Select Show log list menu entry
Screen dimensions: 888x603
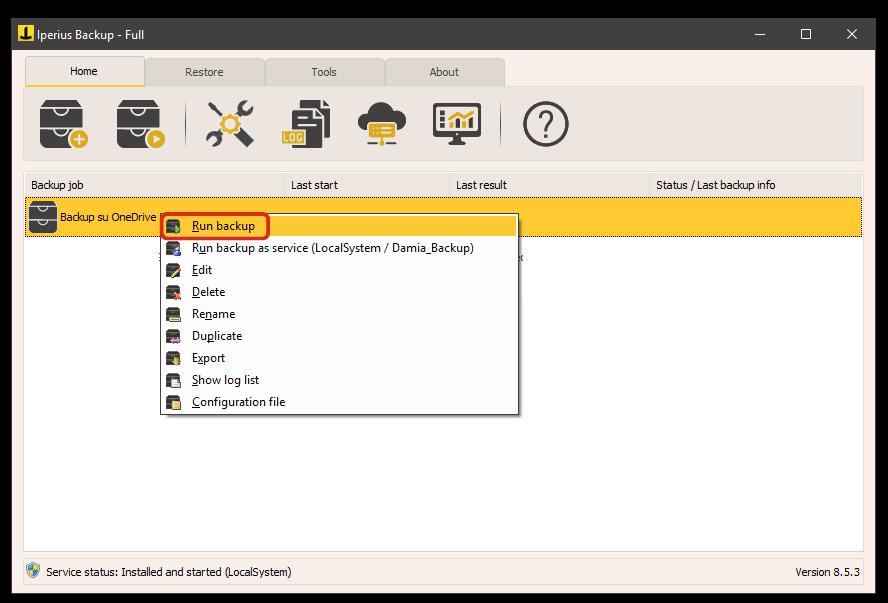(x=339, y=380)
